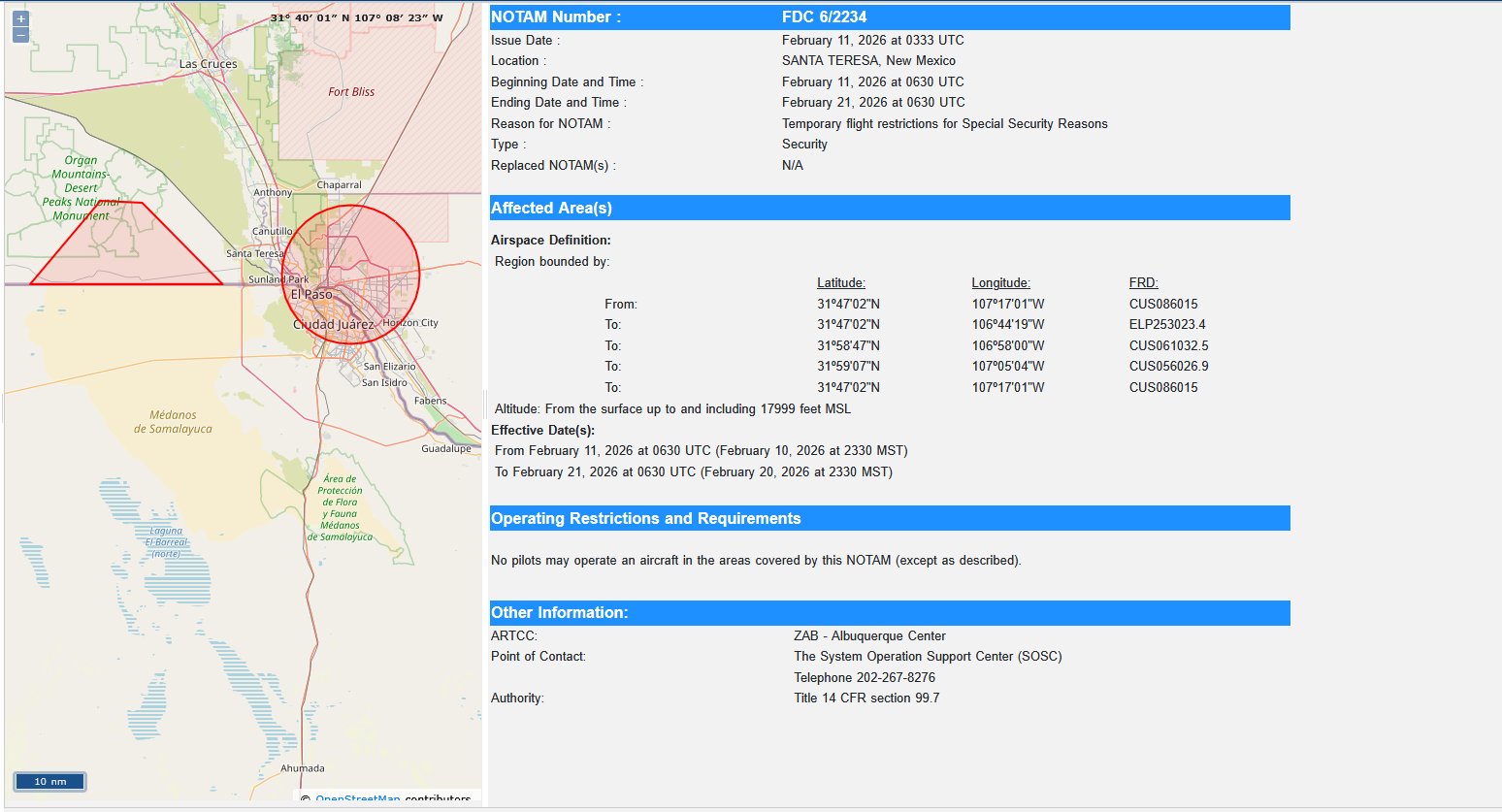Open the OpenStreetMap attribution link

pos(357,799)
